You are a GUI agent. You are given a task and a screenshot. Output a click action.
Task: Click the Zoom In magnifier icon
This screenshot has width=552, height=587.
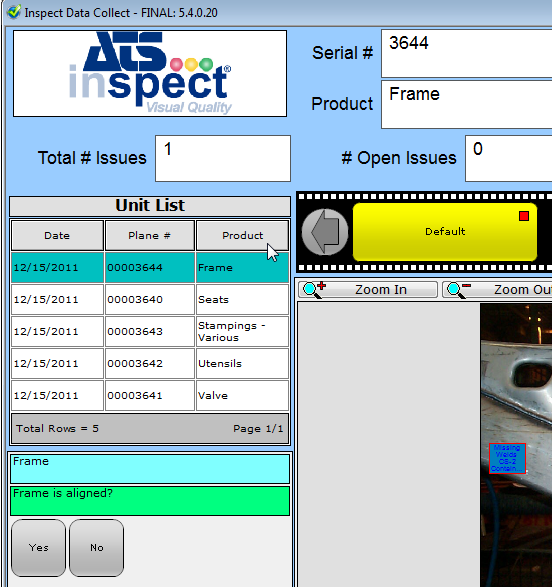(x=314, y=290)
